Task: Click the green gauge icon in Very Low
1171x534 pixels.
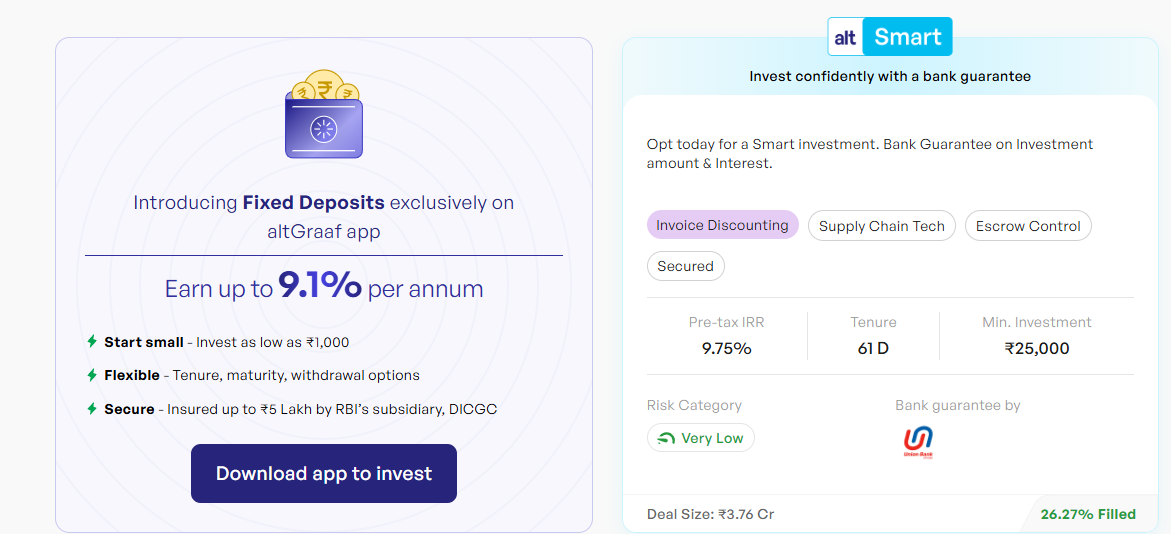Action: [x=666, y=438]
